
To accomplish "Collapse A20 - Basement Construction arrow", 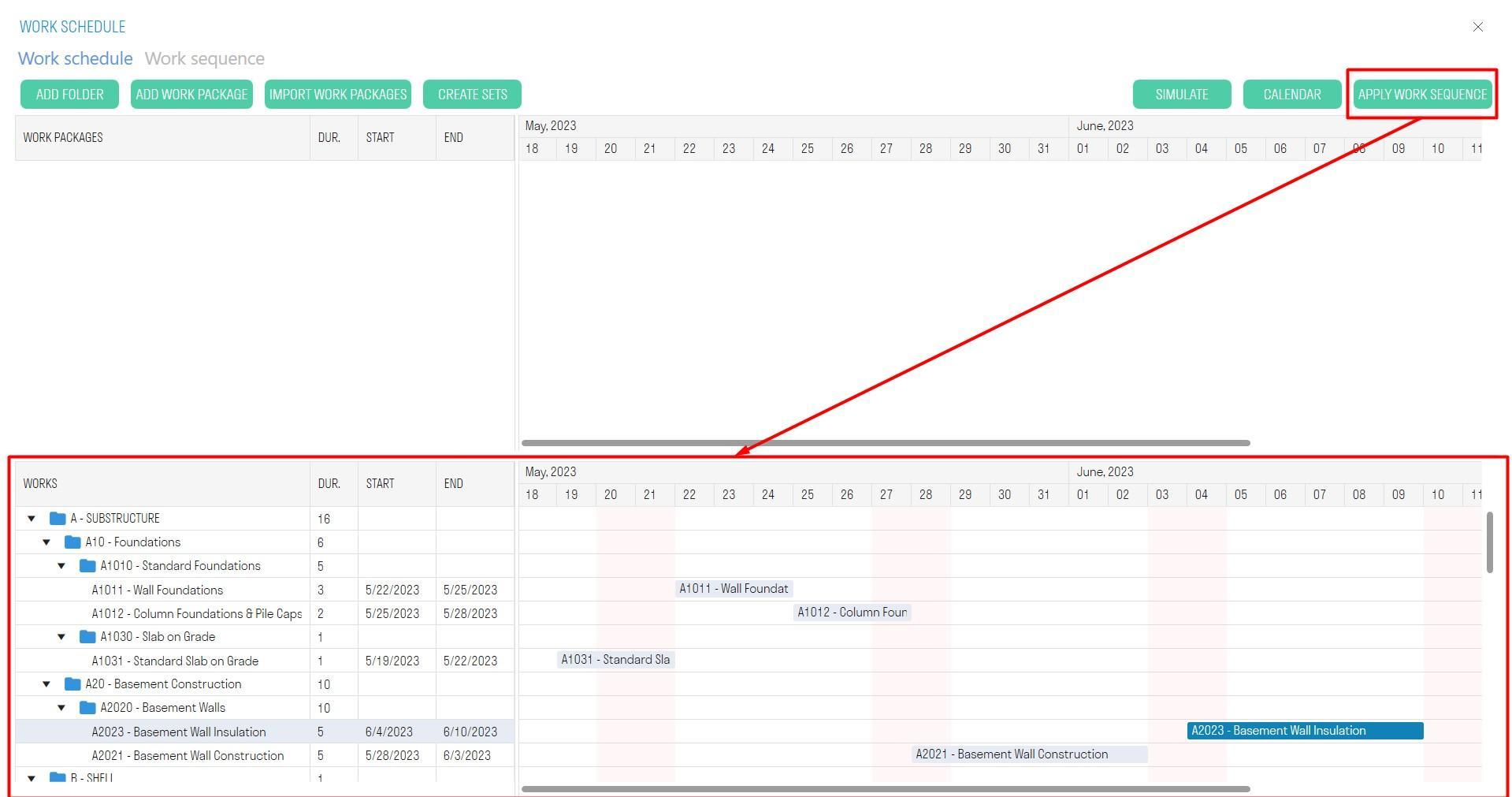I will (46, 684).
